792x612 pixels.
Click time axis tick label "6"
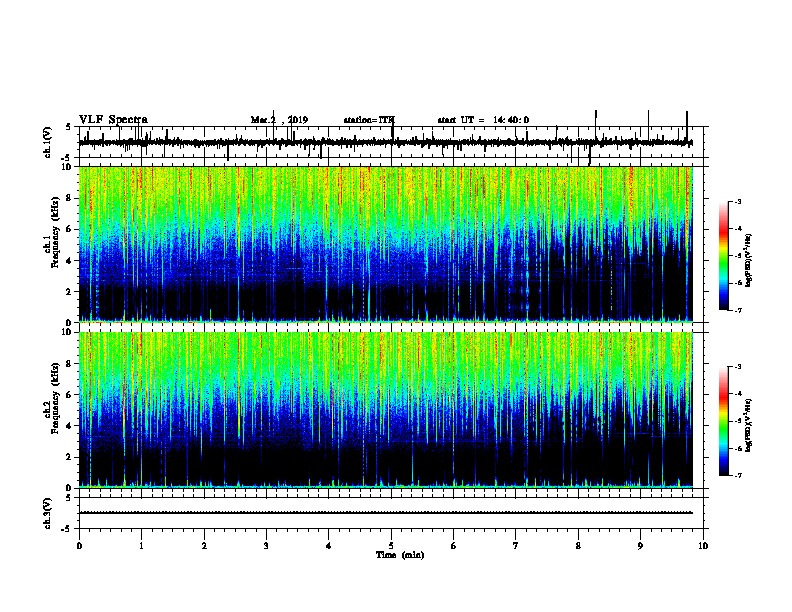(454, 546)
